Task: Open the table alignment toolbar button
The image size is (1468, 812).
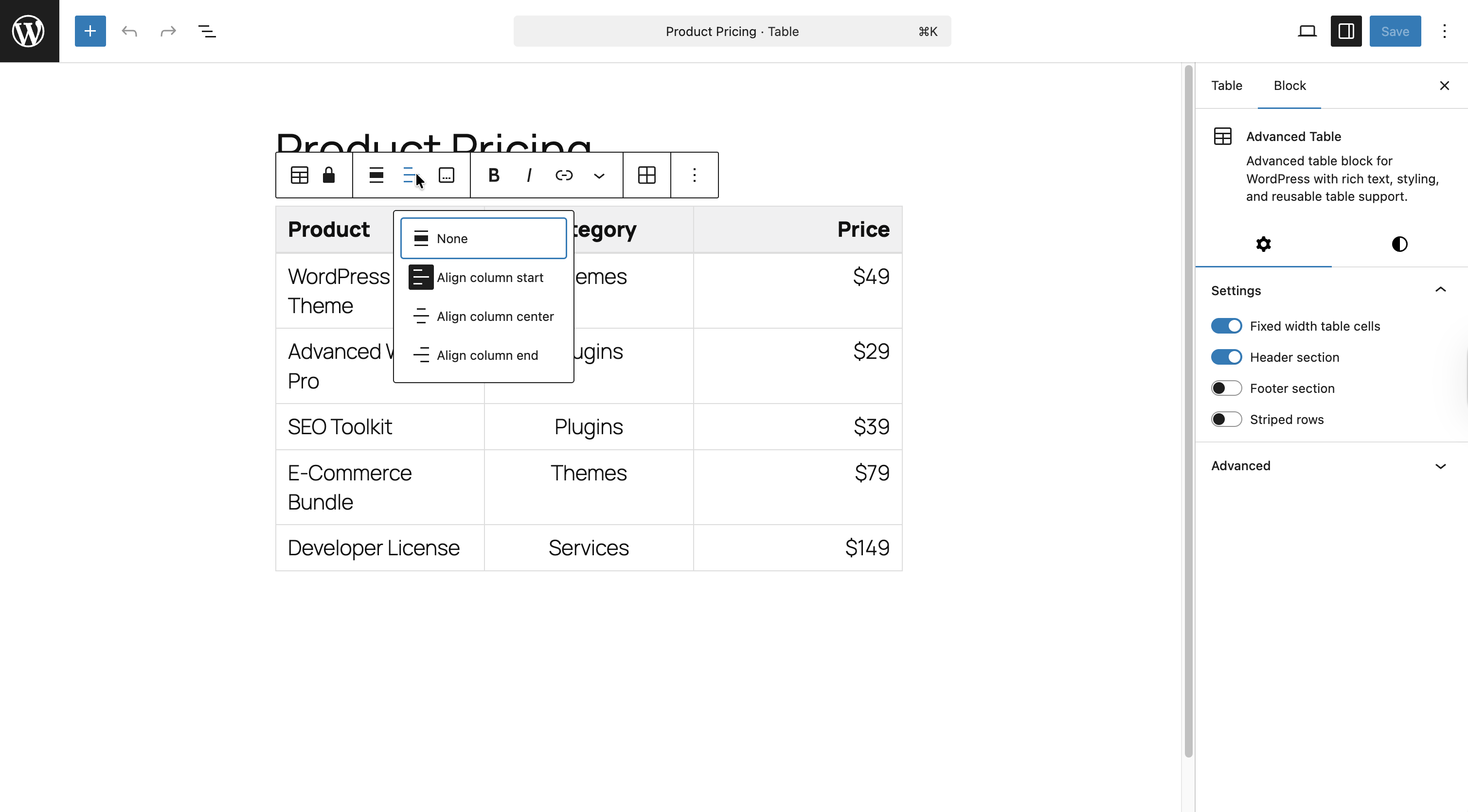Action: pos(376,175)
